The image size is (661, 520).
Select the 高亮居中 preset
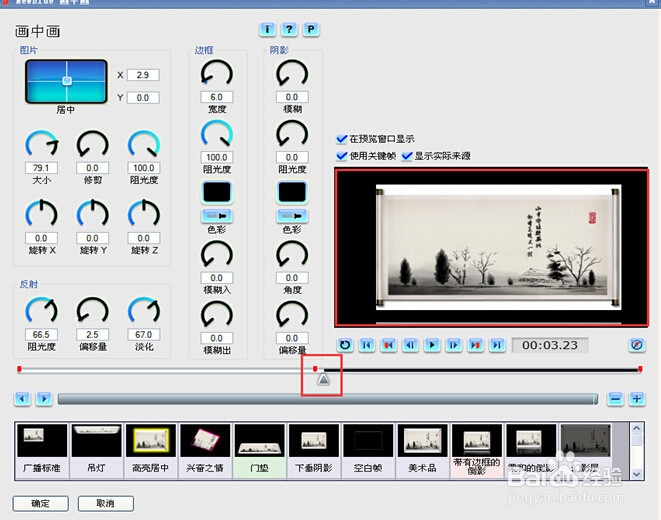[150, 451]
